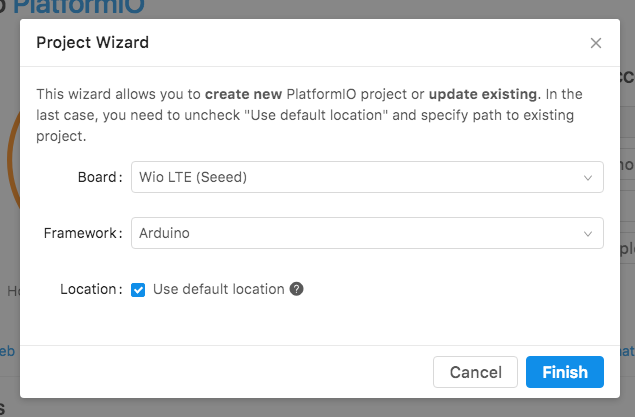
Task: Click the Board field label
Action: point(99,177)
